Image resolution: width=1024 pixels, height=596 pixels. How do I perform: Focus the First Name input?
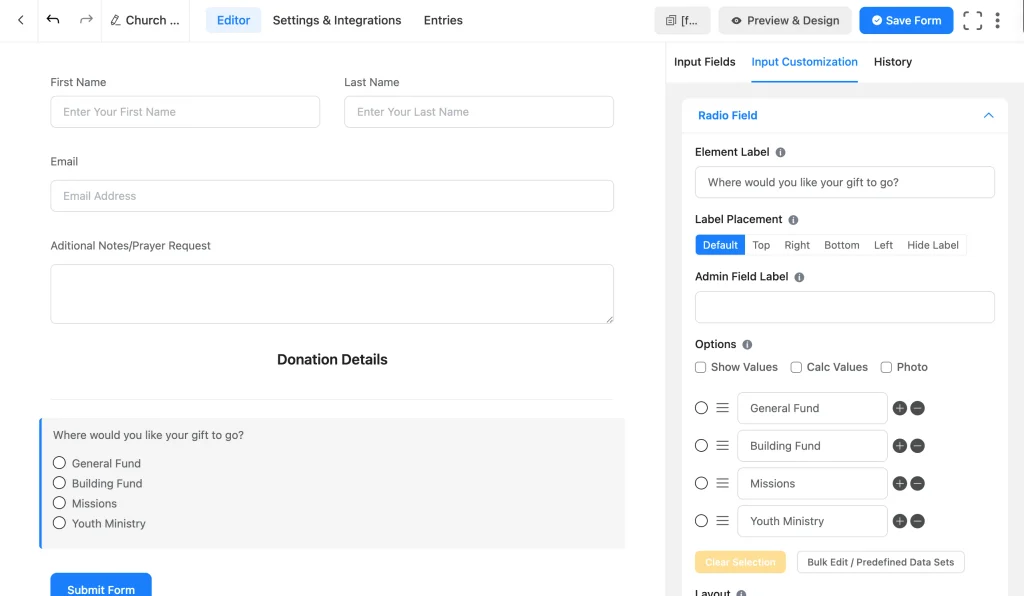click(x=185, y=112)
